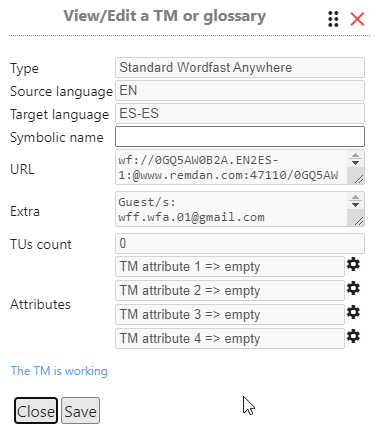
Task: Click Extra text area scroll up arrow
Action: 355,197
